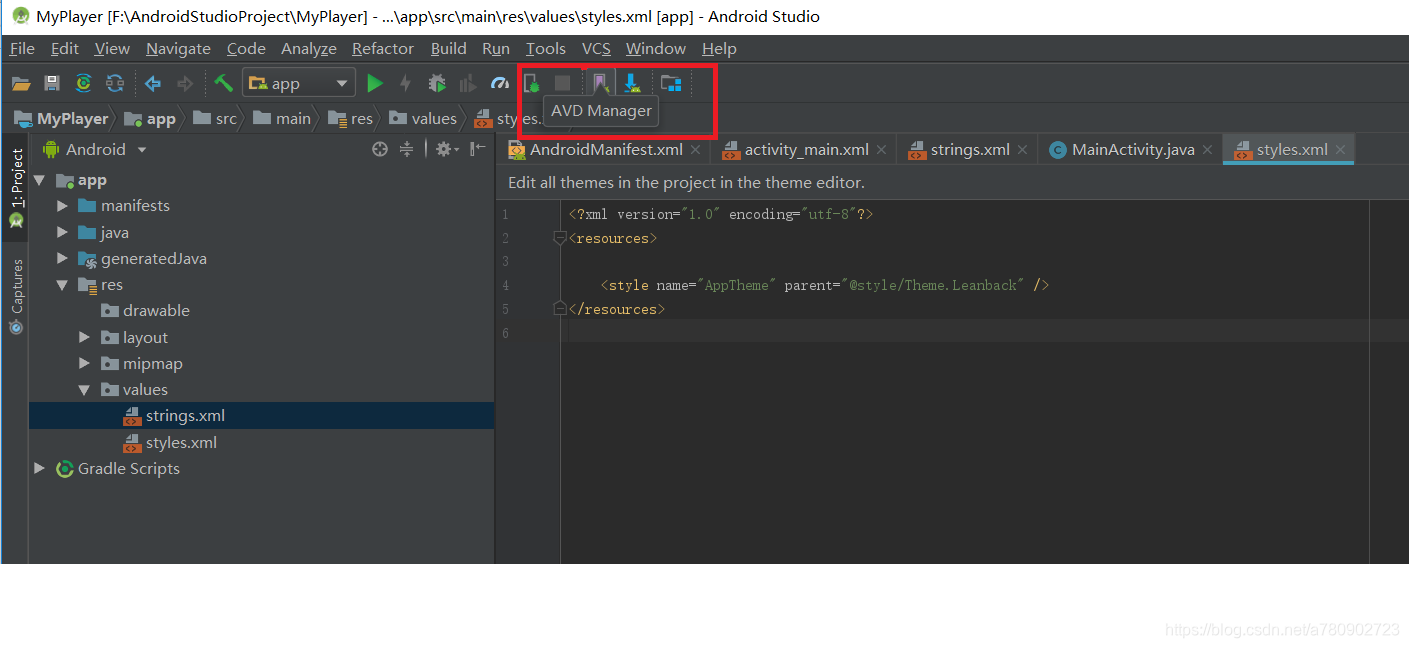Image resolution: width=1409 pixels, height=648 pixels.
Task: Expand the generatedJava folder
Action: tap(63, 259)
